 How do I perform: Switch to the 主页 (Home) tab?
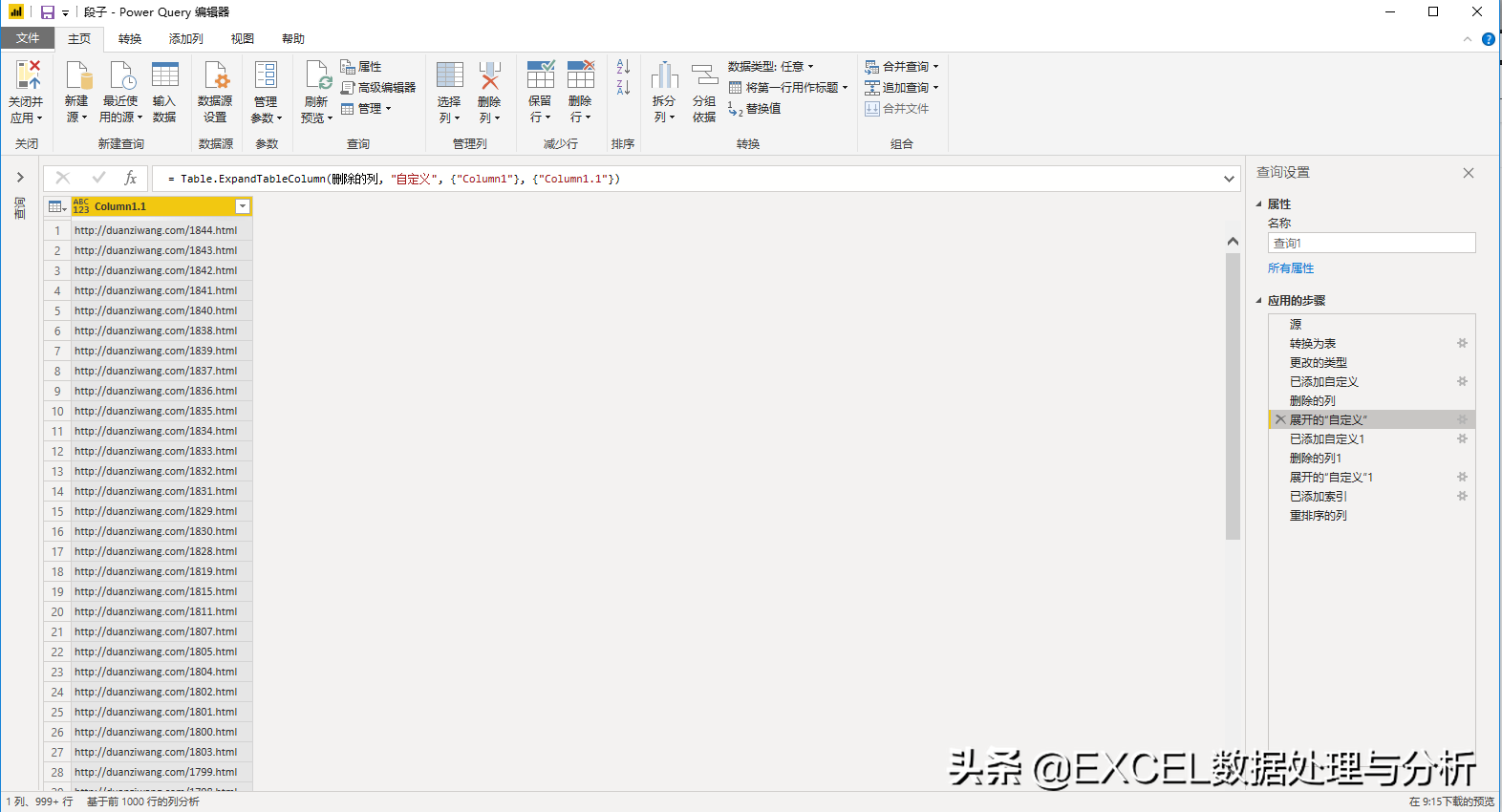click(x=79, y=39)
